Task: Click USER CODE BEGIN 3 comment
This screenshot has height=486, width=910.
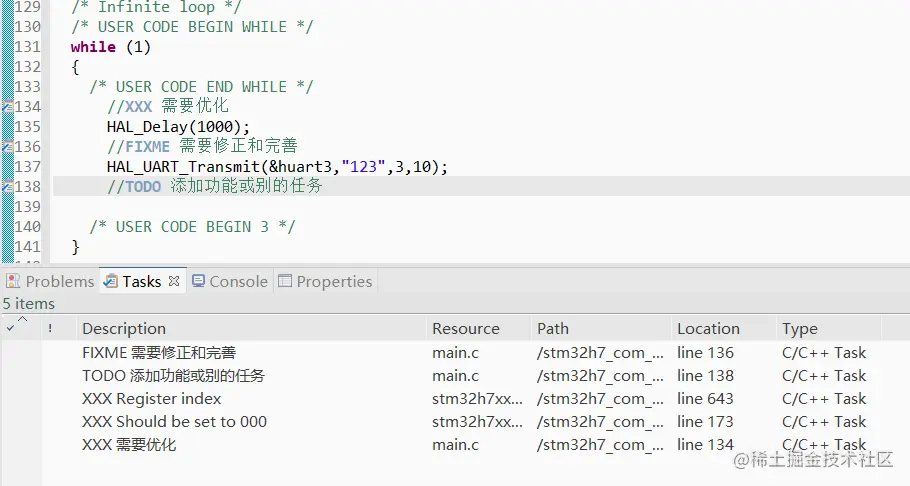Action: click(192, 226)
